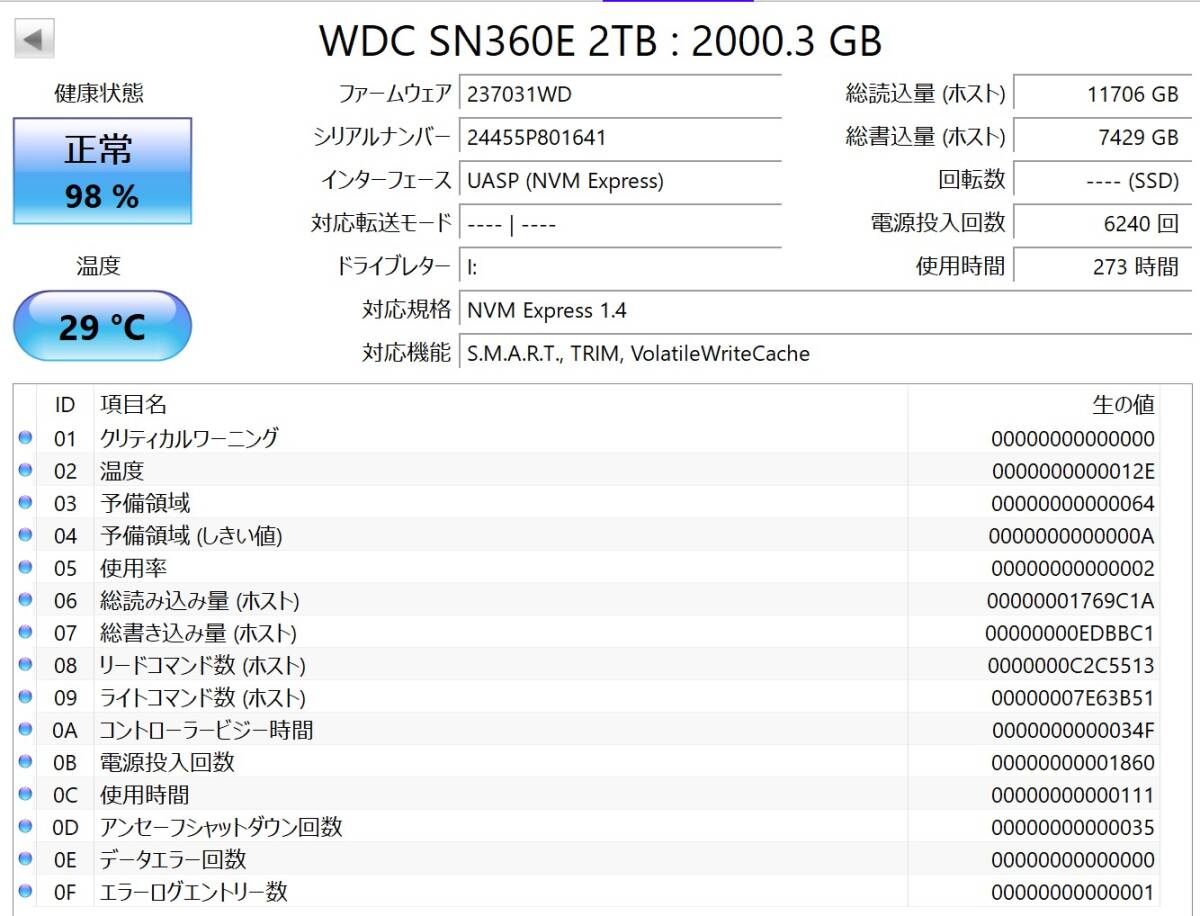Select raw value 00000000000064
The image size is (1200, 916).
pos(1073,503)
